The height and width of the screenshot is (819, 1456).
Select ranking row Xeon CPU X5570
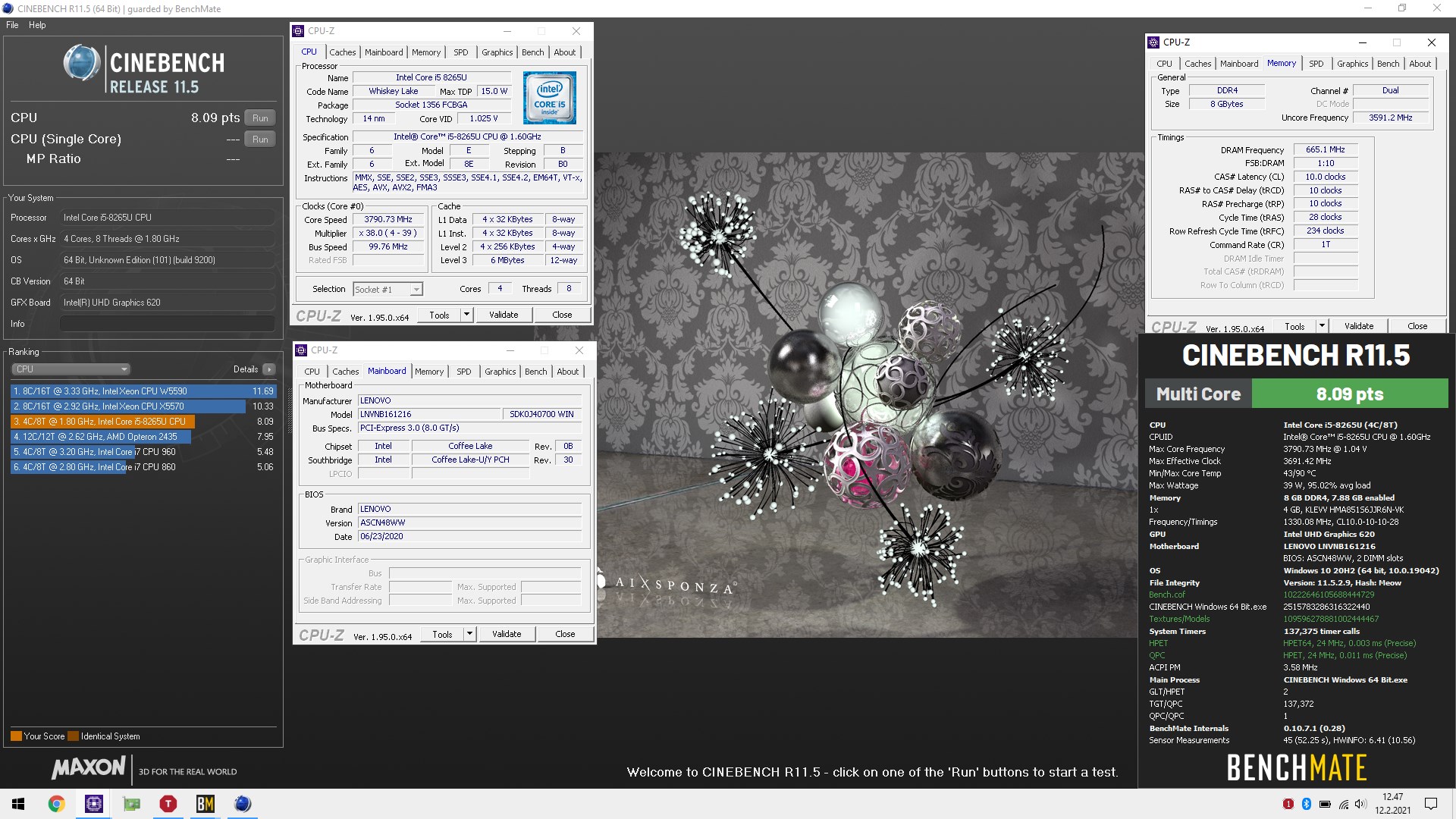tap(143, 406)
